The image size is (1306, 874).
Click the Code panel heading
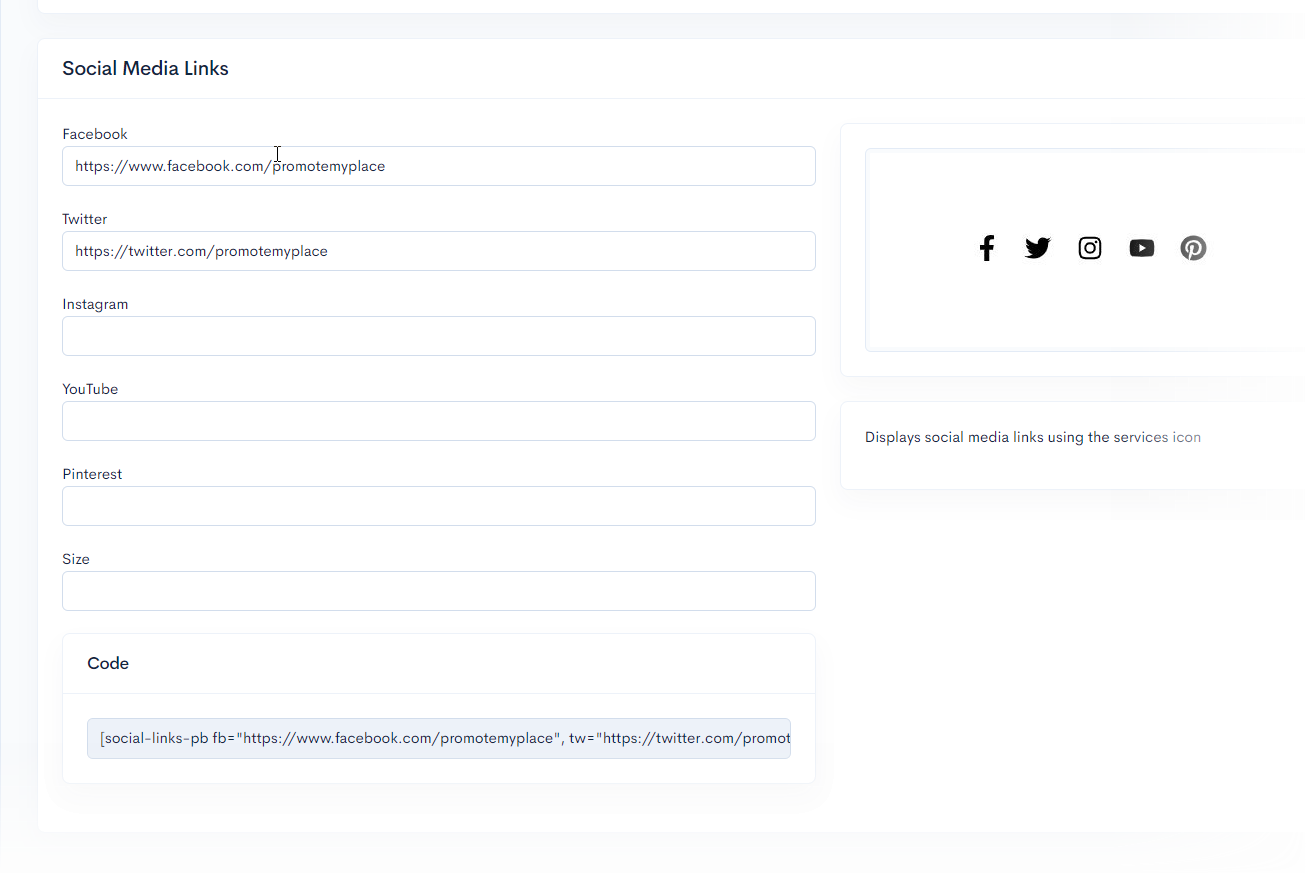coord(108,663)
